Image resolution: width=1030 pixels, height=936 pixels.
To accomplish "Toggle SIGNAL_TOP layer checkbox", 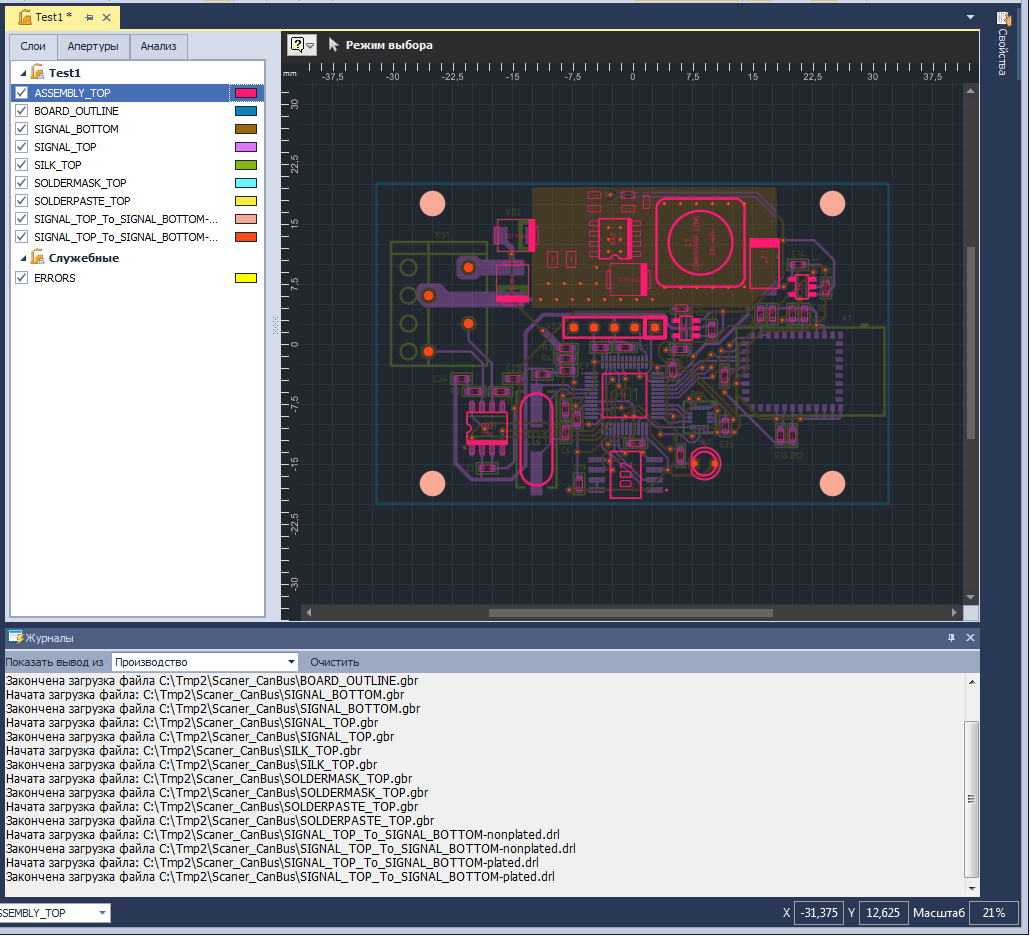I will [22, 146].
